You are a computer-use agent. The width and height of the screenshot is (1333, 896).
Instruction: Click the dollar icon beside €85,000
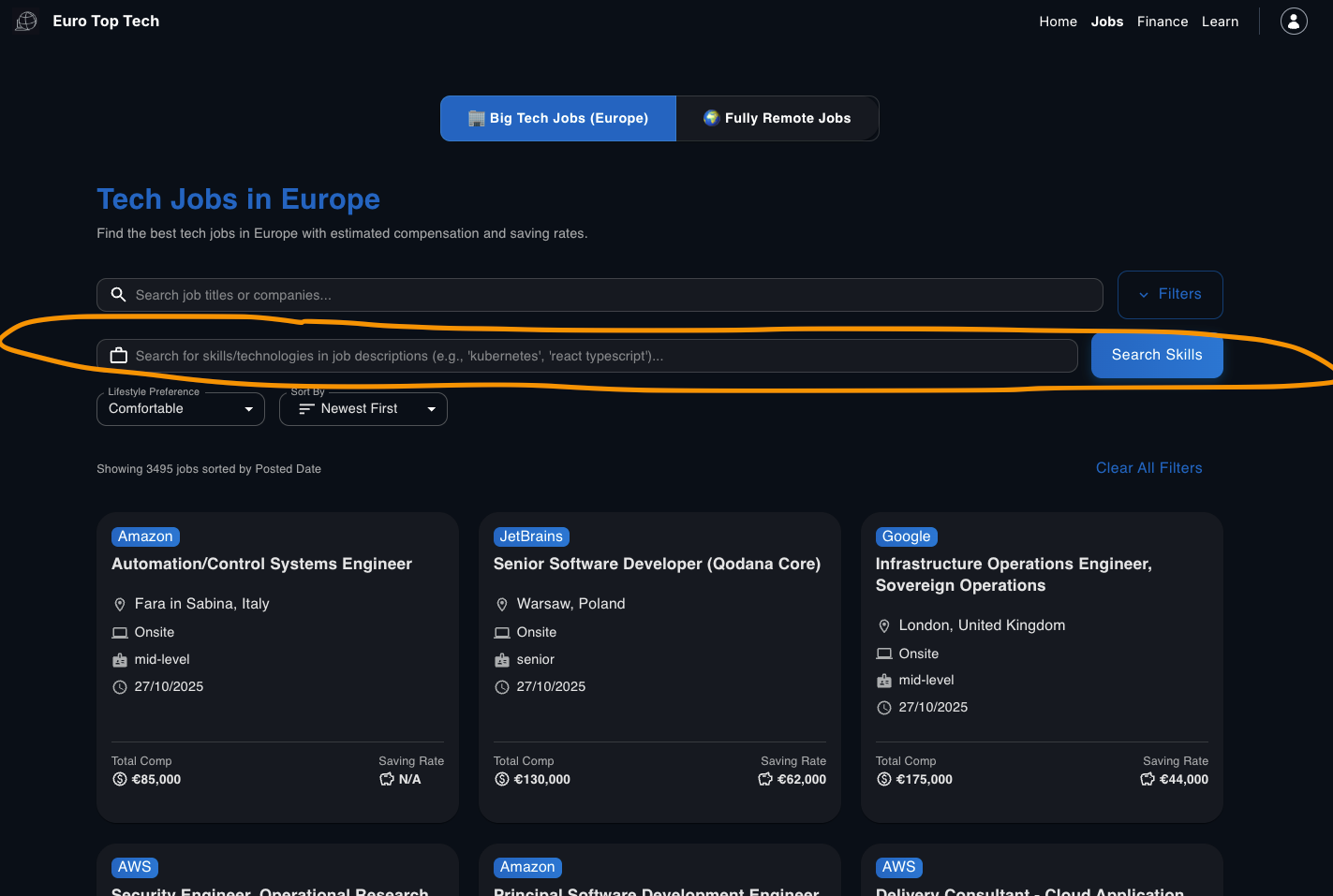click(x=120, y=779)
